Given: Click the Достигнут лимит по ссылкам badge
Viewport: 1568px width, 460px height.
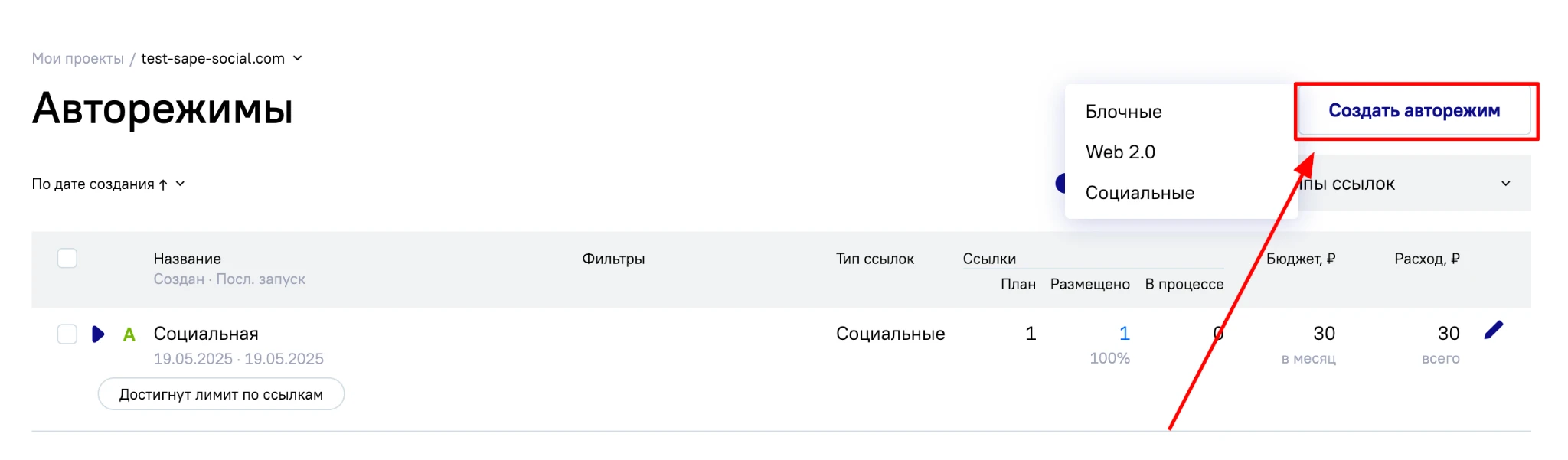Looking at the screenshot, I should pos(220,394).
